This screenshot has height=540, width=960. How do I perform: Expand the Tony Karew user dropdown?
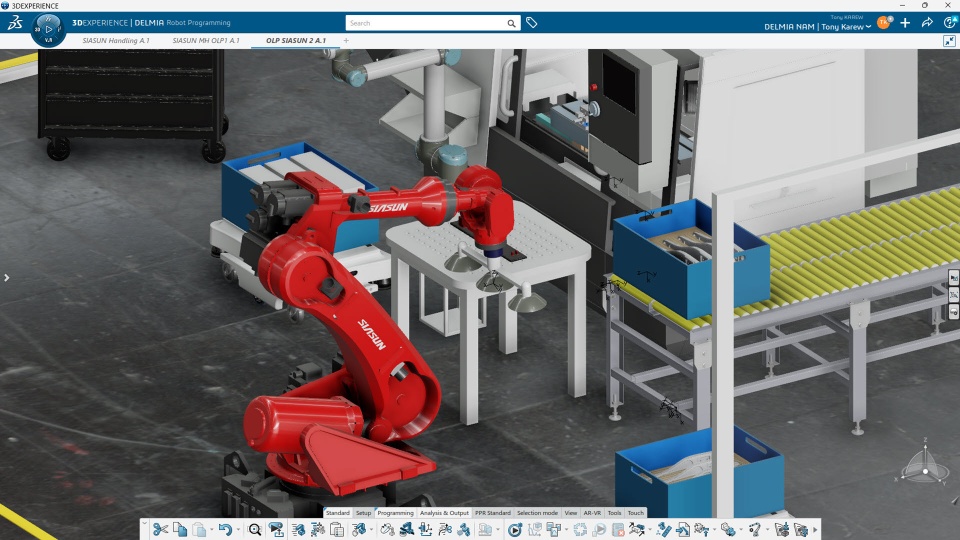click(x=868, y=27)
